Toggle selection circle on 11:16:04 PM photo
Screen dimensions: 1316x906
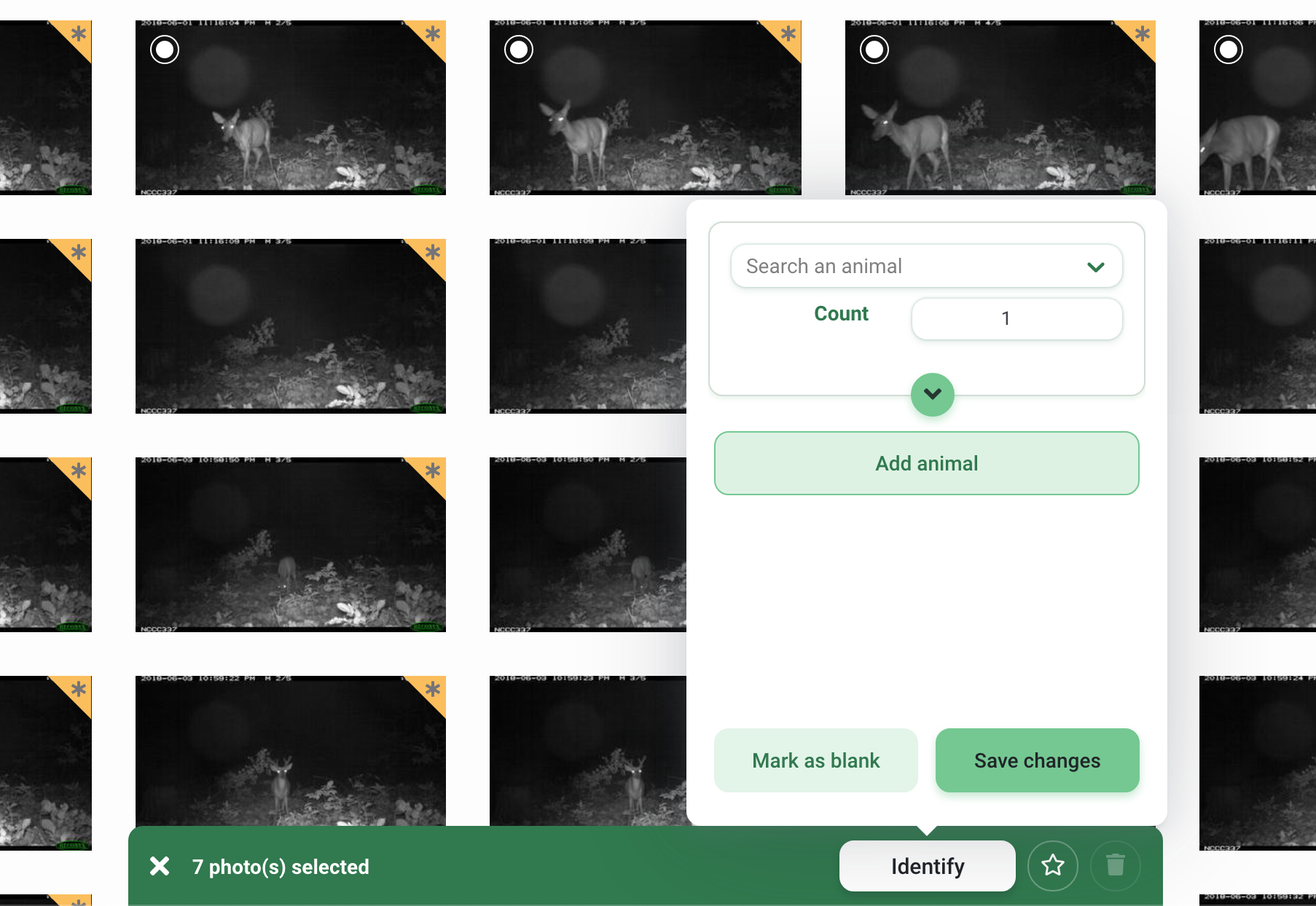coord(165,50)
